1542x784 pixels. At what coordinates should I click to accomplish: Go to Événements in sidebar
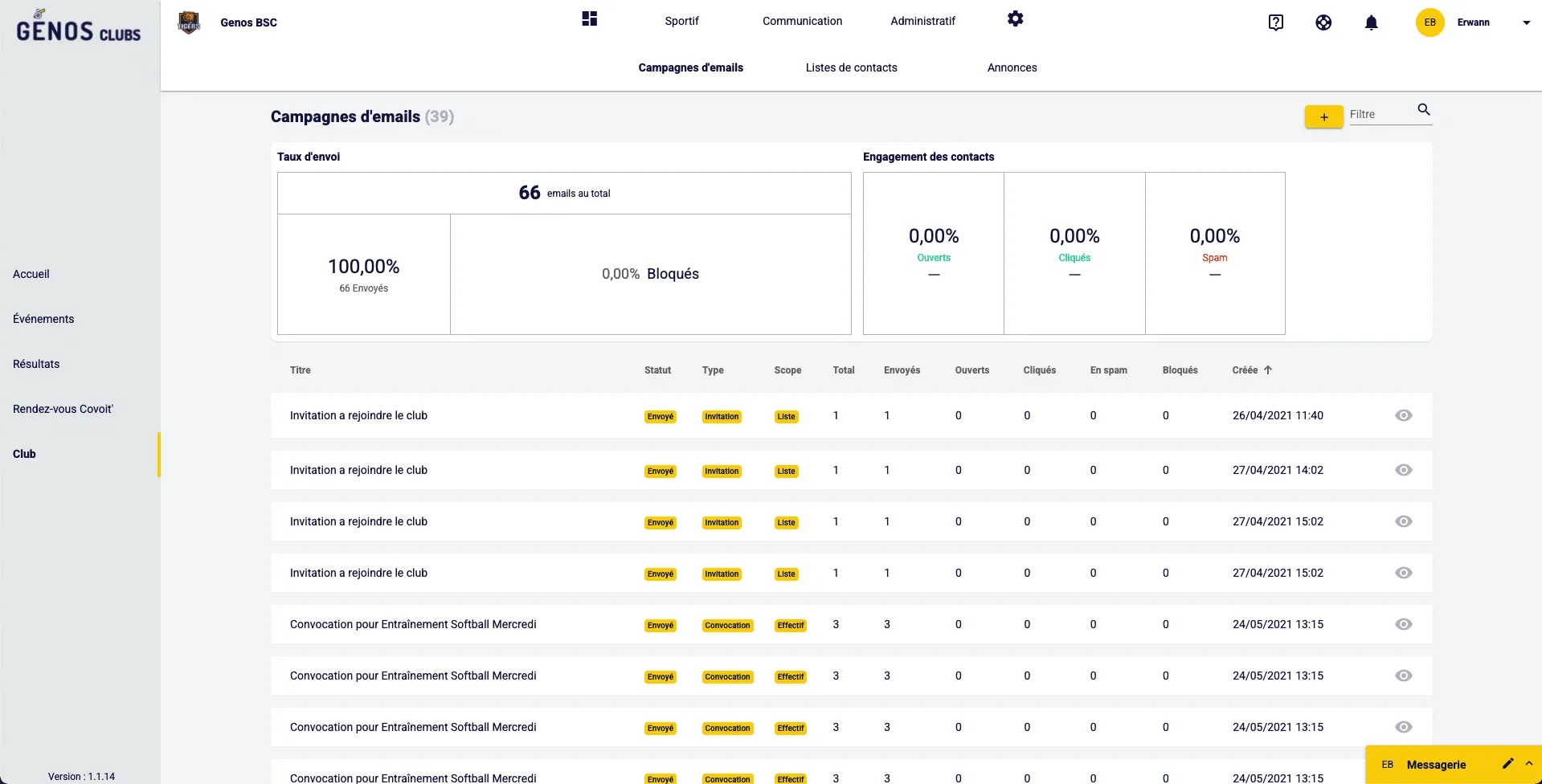point(43,319)
